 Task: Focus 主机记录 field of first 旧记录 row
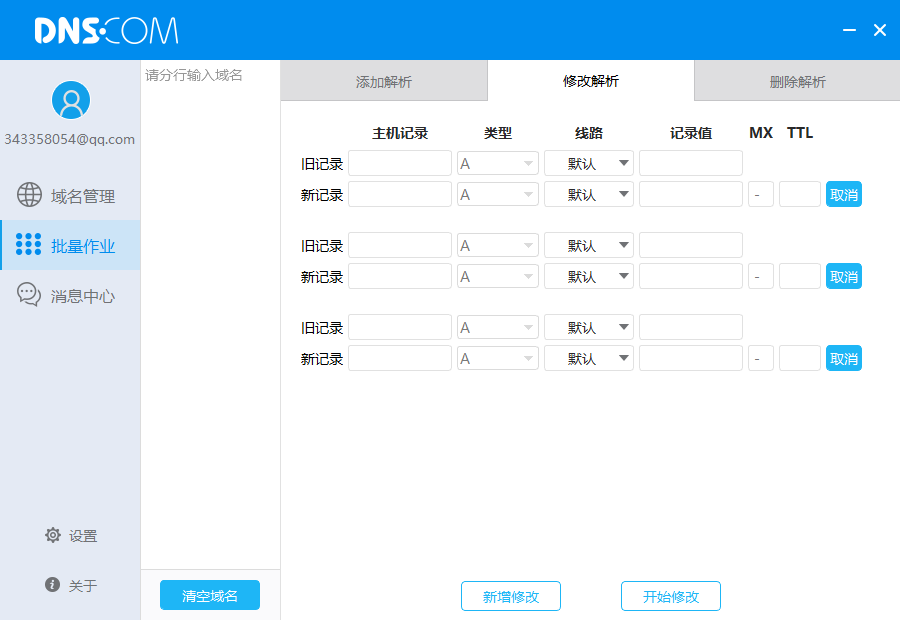pyautogui.click(x=400, y=164)
